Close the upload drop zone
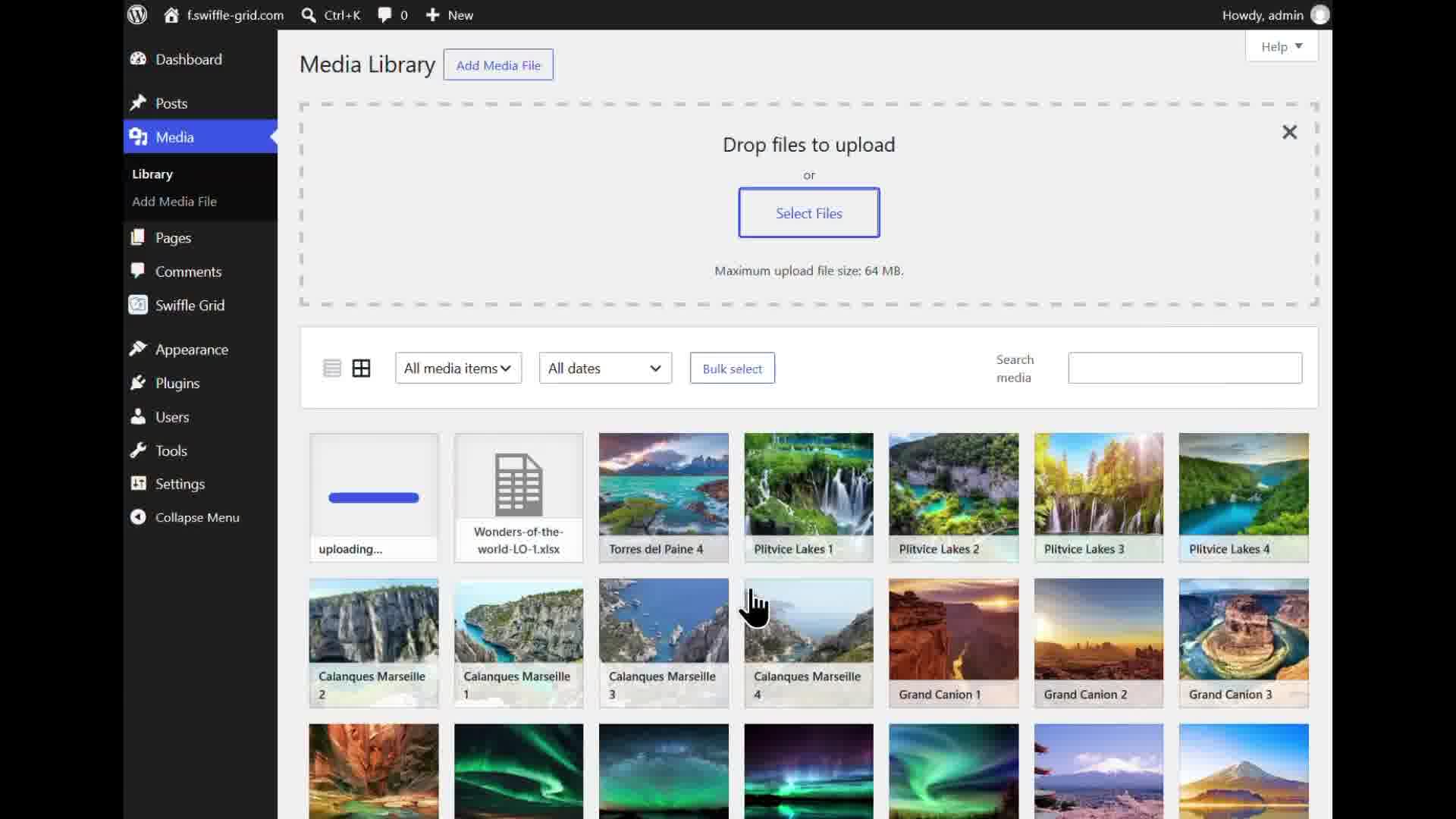Screen dimensions: 1456x819 [1289, 132]
